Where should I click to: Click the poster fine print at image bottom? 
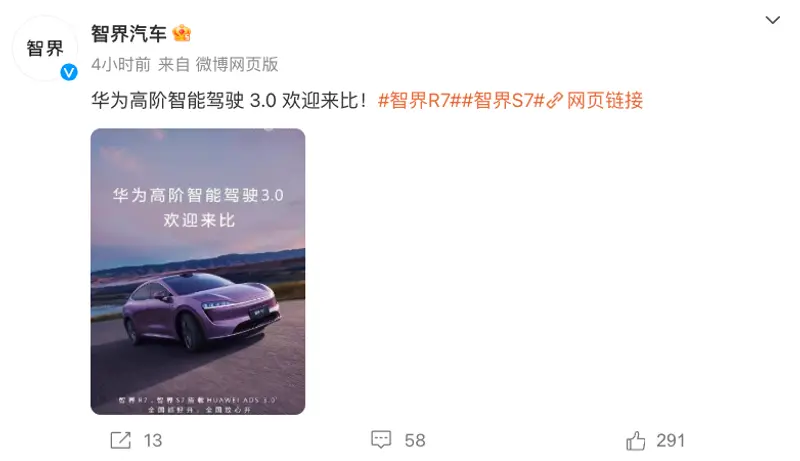(x=198, y=405)
